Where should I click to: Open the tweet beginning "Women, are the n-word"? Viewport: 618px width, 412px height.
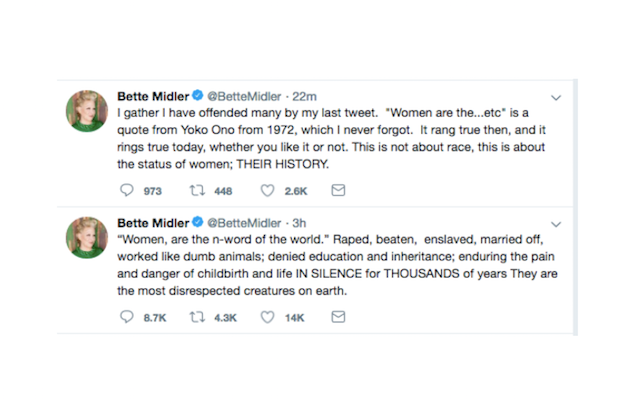pyautogui.click(x=330, y=266)
